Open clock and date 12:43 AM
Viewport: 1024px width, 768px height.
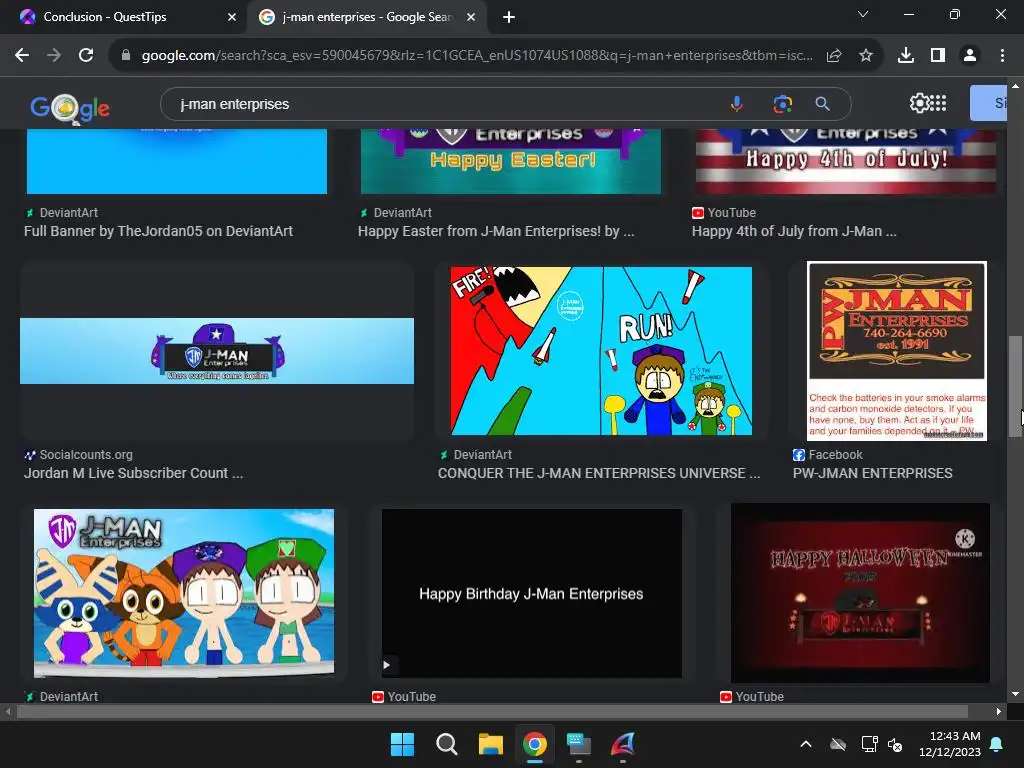coord(950,744)
